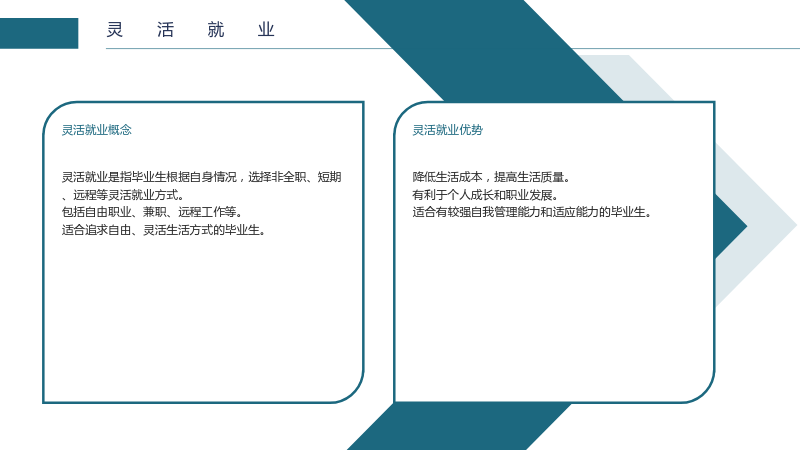
Task: Select the heading 灵活就业概念
Action: [x=96, y=130]
